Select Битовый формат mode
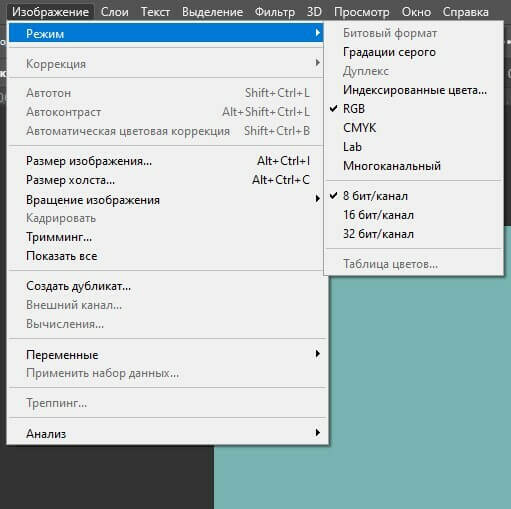511x509 pixels. coord(413,33)
